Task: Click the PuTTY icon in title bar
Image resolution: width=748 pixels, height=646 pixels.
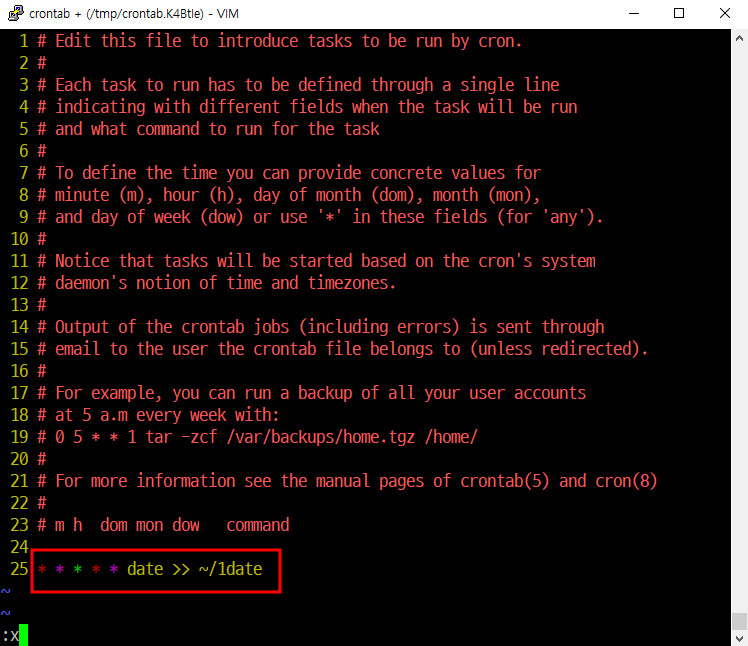Action: coord(16,13)
